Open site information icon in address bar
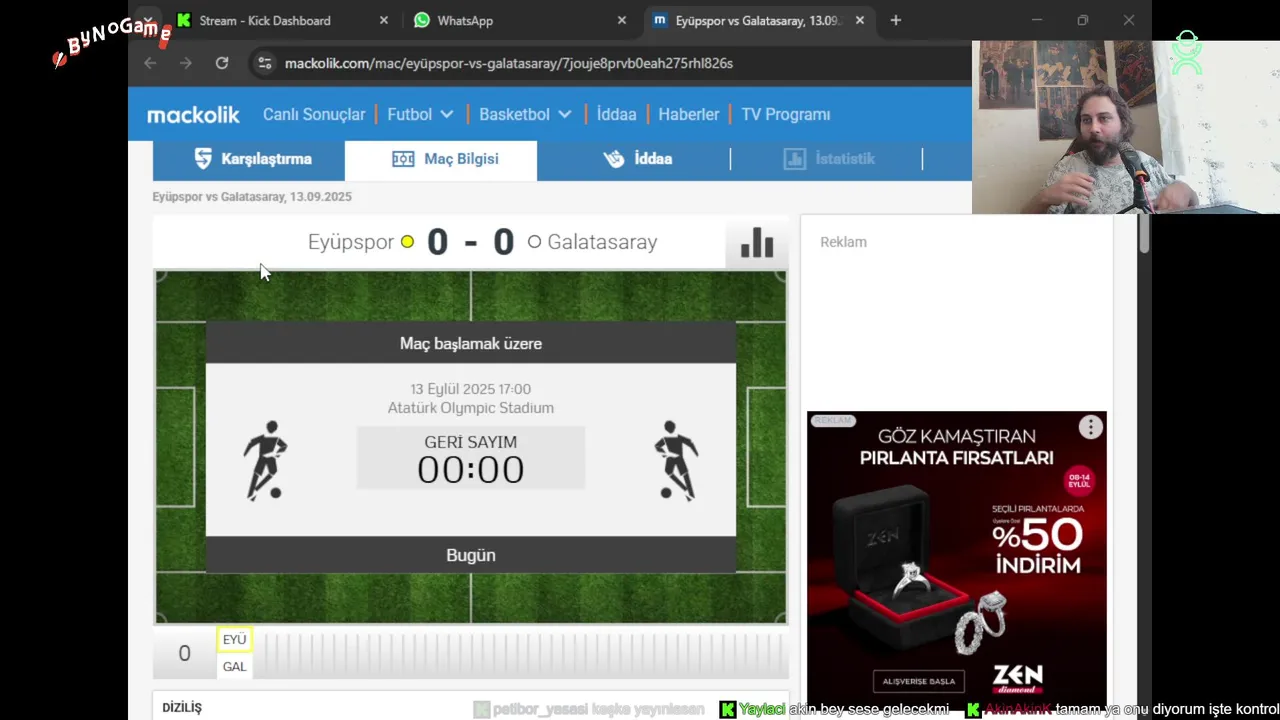The width and height of the screenshot is (1280, 720). coord(264,63)
